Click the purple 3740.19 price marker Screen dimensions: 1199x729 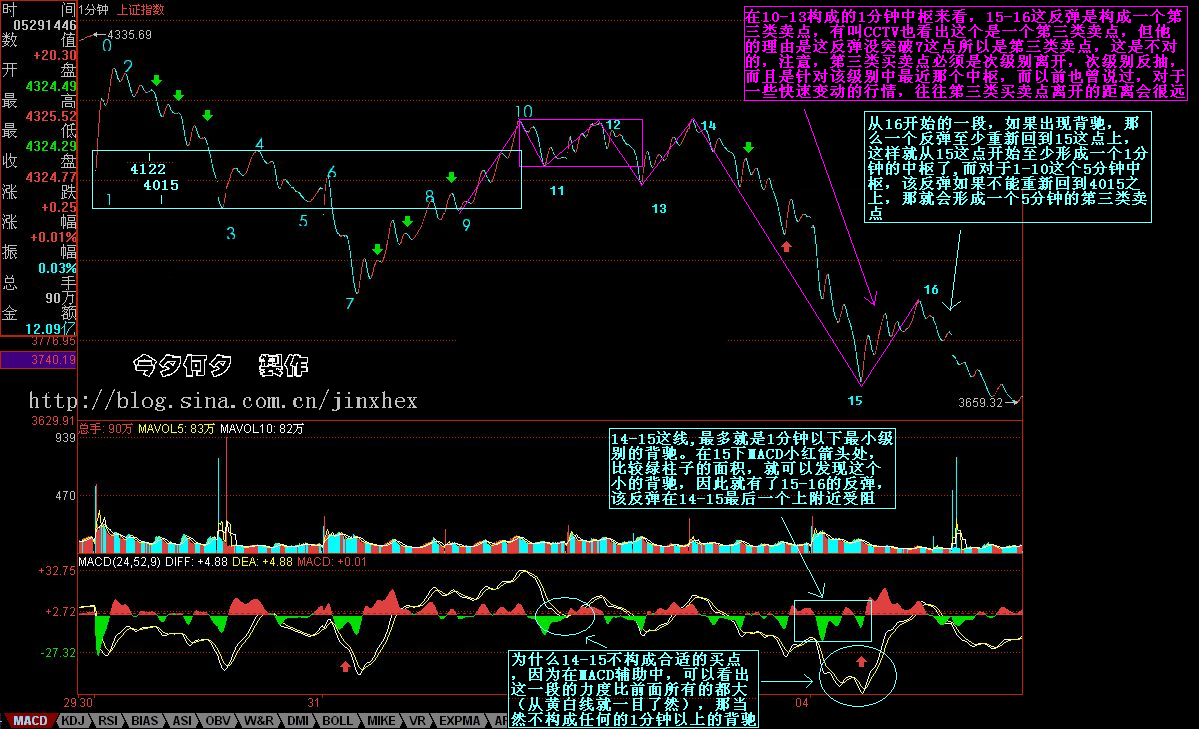(39, 360)
